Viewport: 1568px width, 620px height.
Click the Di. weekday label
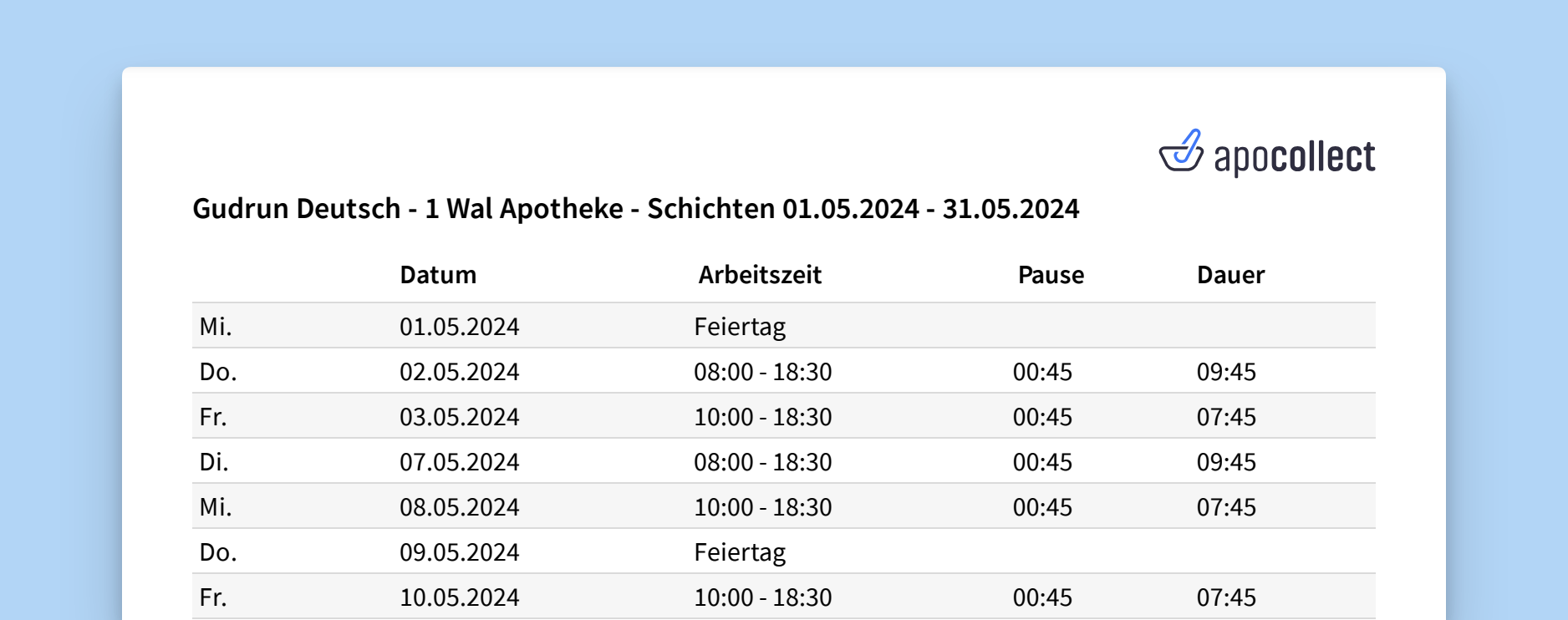[x=214, y=462]
